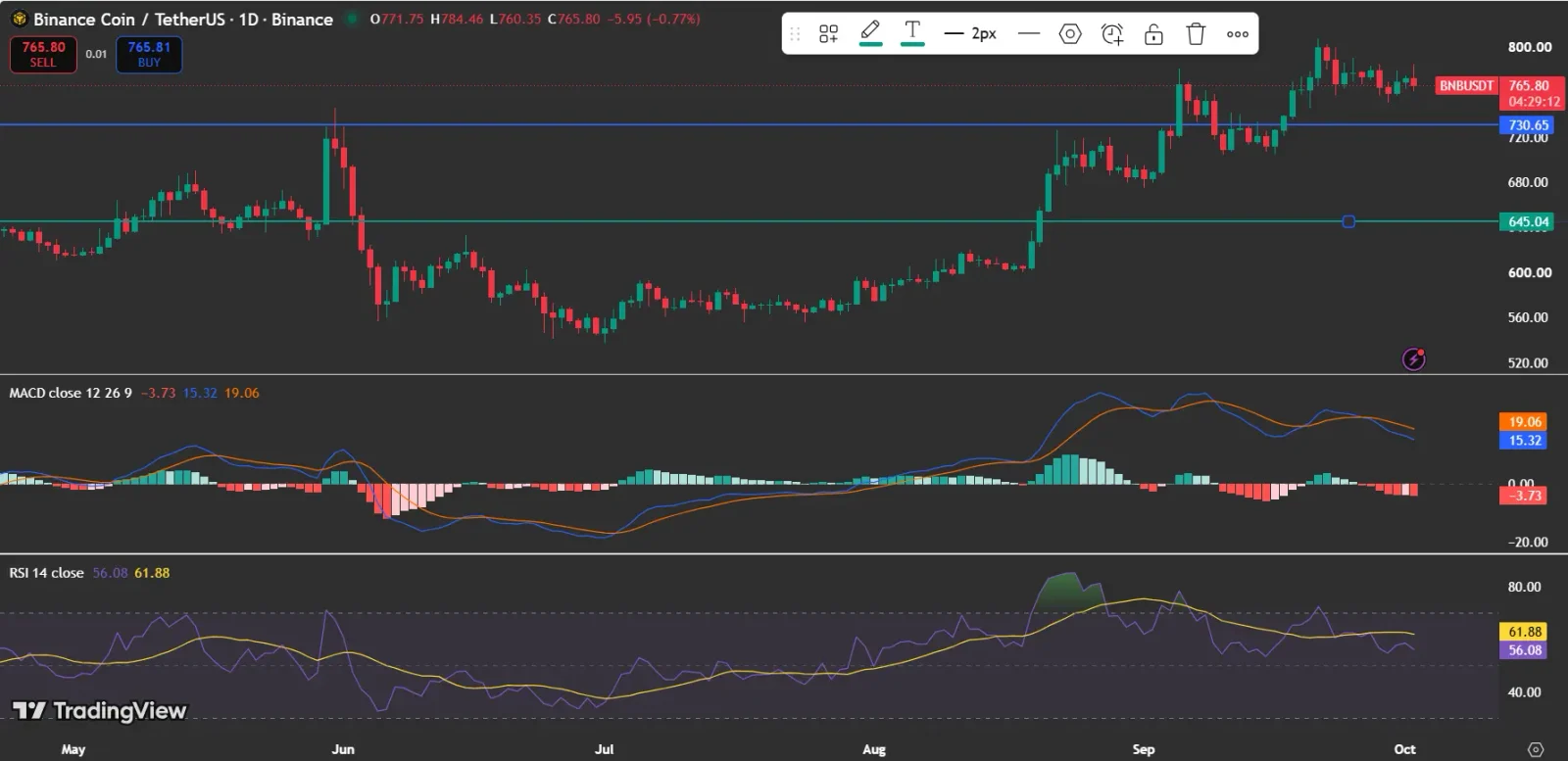This screenshot has height=761, width=1568.
Task: Click the MACD 15.32 blue value label
Action: (x=1524, y=441)
